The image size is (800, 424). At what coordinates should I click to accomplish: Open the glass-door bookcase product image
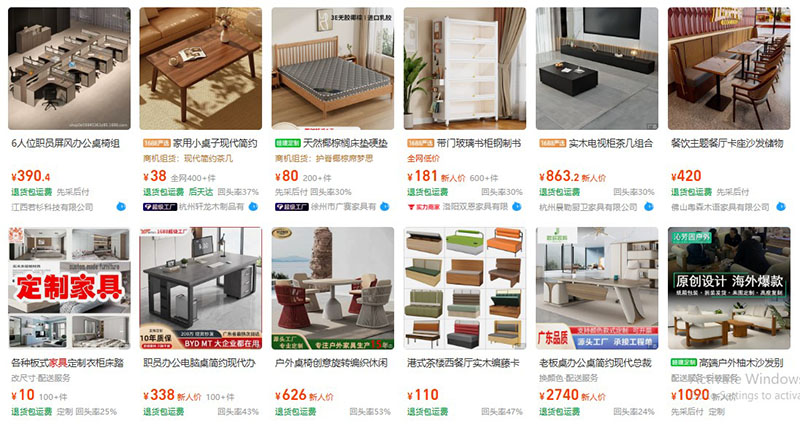coord(465,68)
